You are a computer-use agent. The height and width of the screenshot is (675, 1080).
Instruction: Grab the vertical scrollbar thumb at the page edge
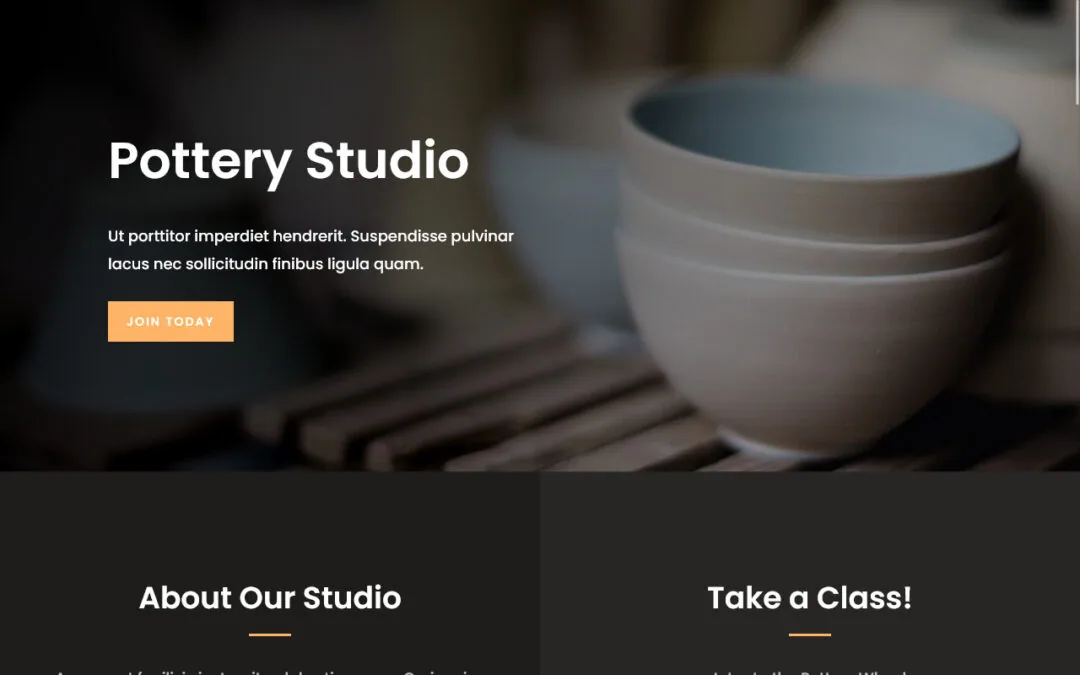[1077, 52]
